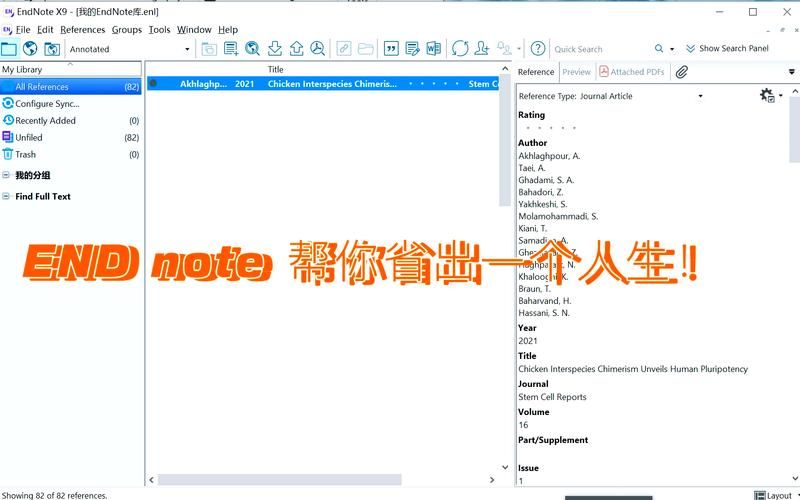Image resolution: width=800 pixels, height=500 pixels.
Task: Click the Year value 2021
Action: [x=528, y=341]
